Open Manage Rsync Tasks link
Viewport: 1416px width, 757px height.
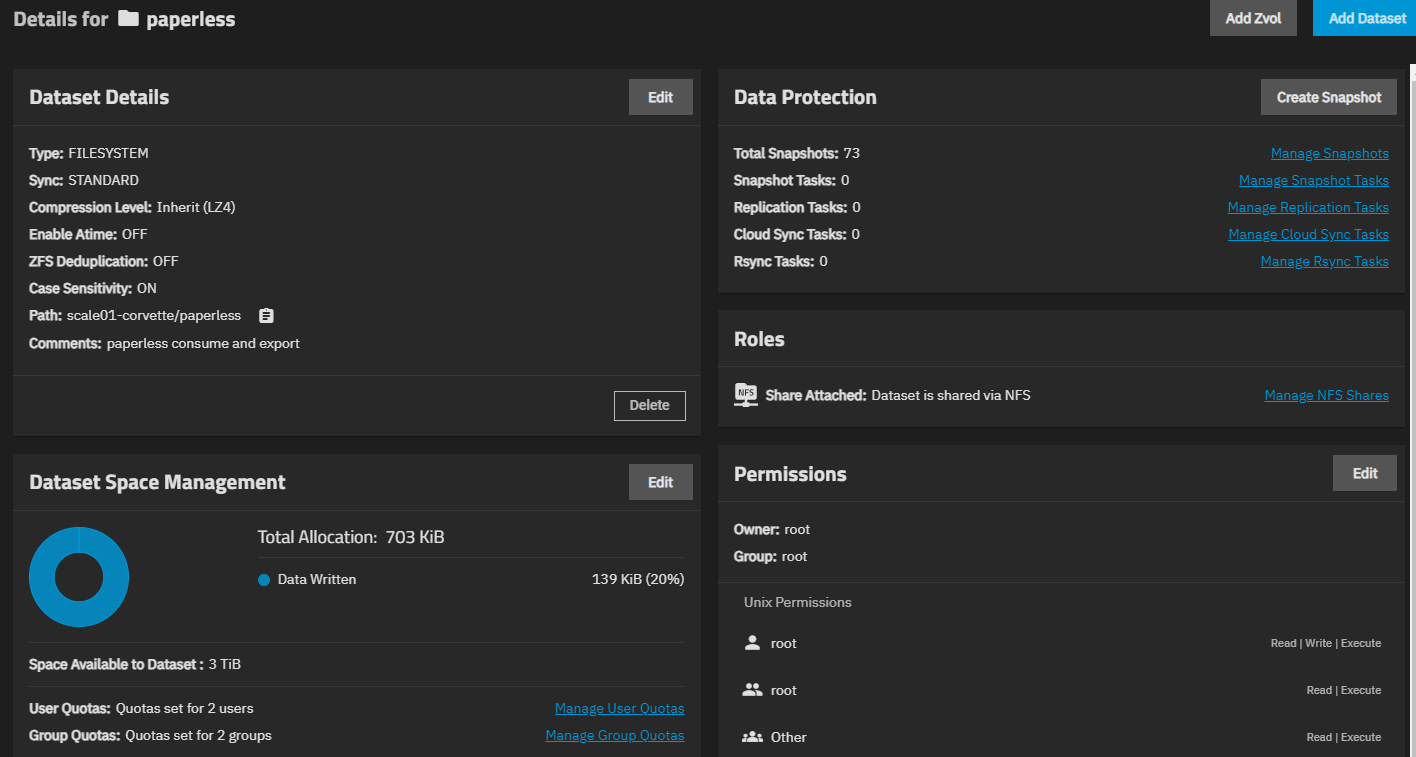pos(1324,261)
